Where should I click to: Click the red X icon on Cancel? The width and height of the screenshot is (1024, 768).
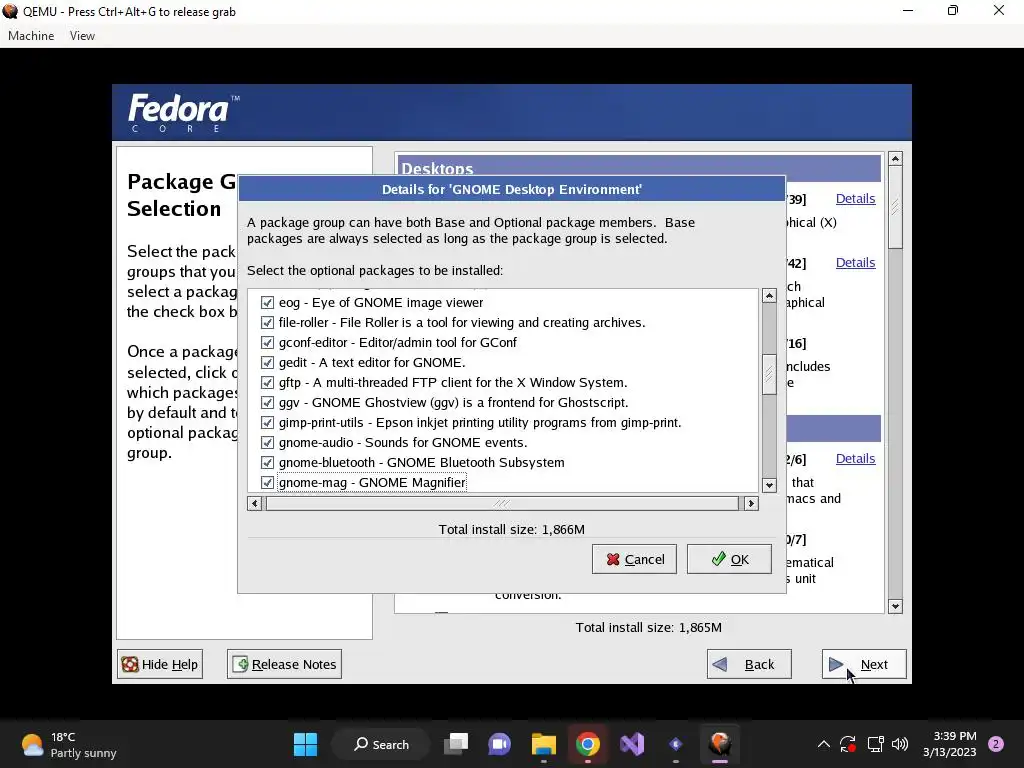coord(613,560)
